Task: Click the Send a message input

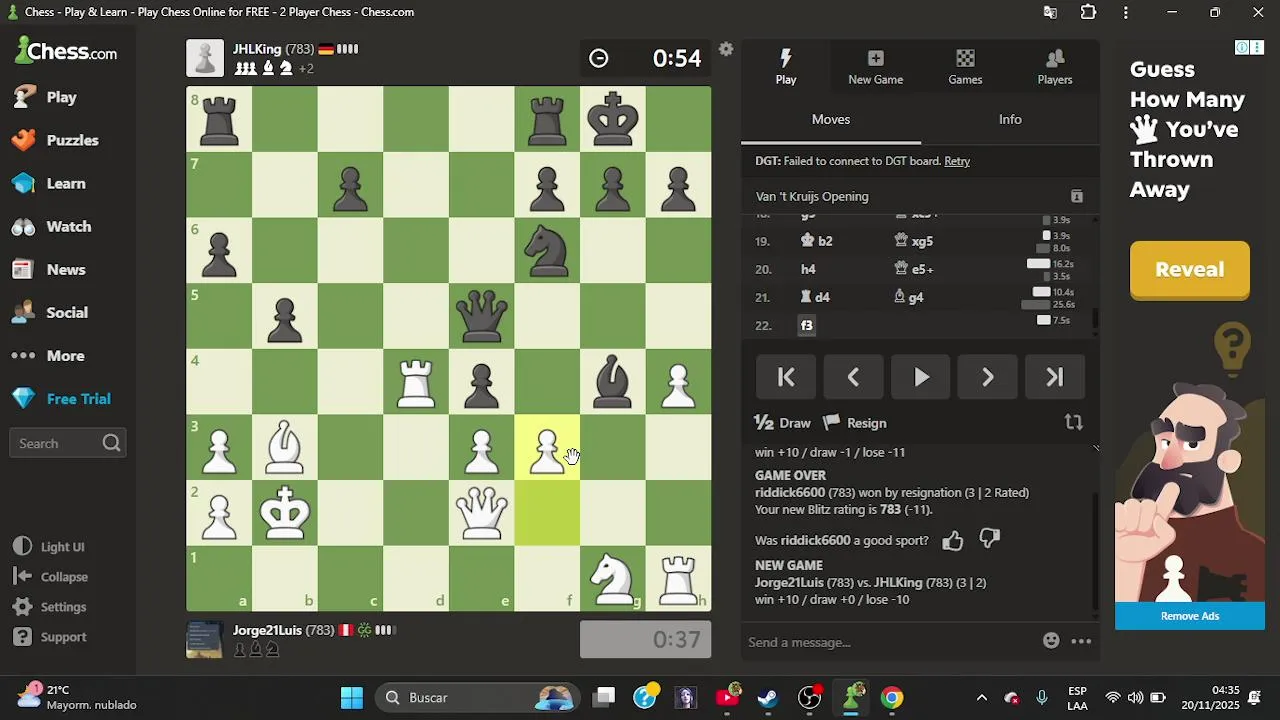Action: (890, 642)
